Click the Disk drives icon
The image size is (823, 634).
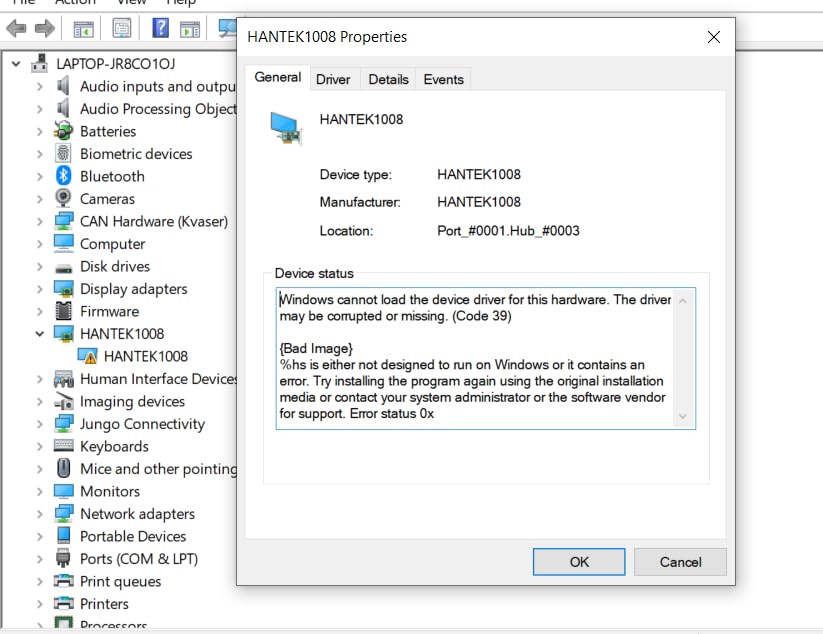point(64,268)
